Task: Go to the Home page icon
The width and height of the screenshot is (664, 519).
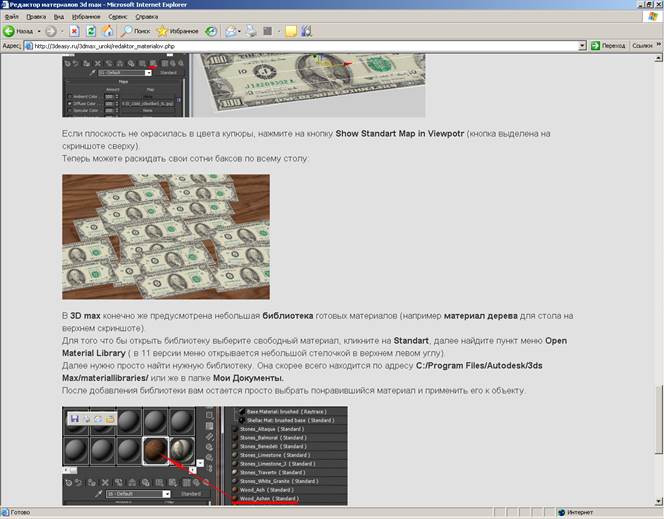Action: tap(108, 31)
